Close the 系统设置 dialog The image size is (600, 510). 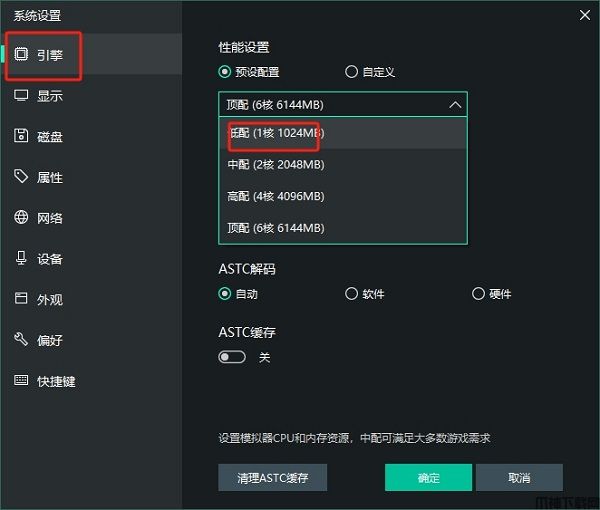tap(585, 14)
